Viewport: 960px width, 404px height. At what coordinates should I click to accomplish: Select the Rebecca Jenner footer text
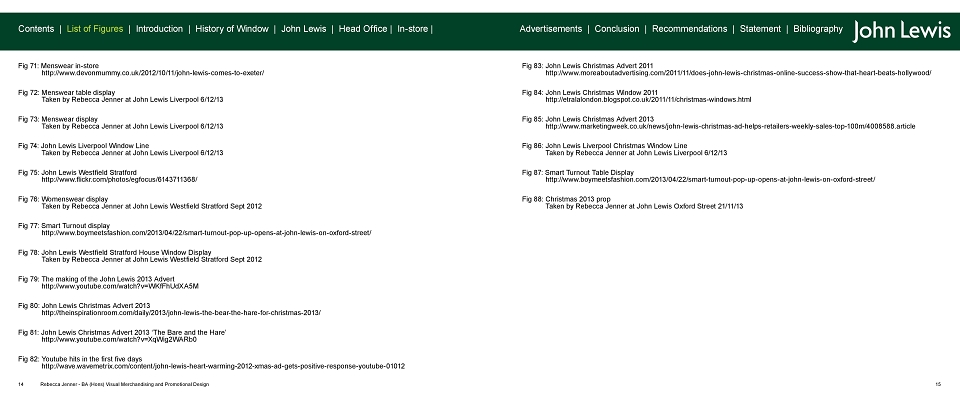coord(124,384)
